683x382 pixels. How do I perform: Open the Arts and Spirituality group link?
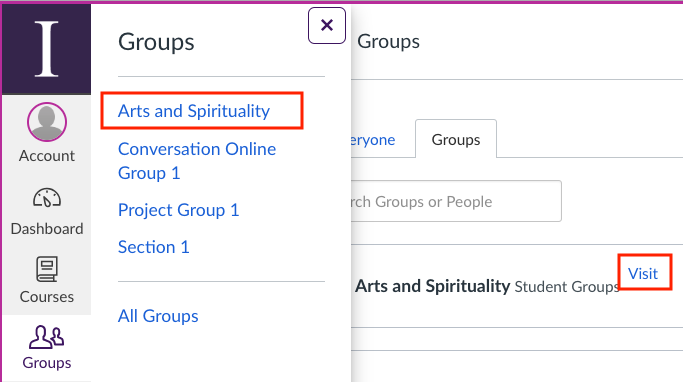(x=194, y=111)
